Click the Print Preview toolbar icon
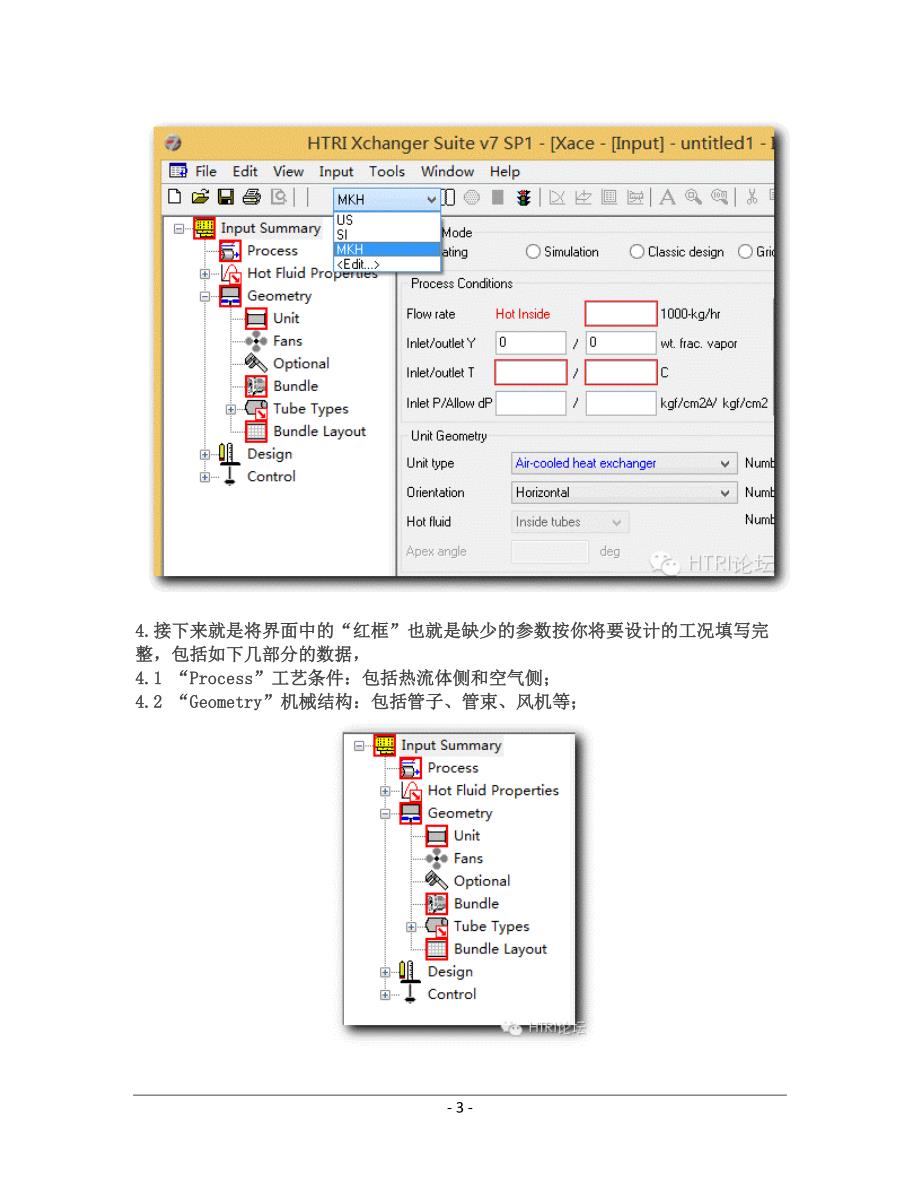 [x=279, y=197]
